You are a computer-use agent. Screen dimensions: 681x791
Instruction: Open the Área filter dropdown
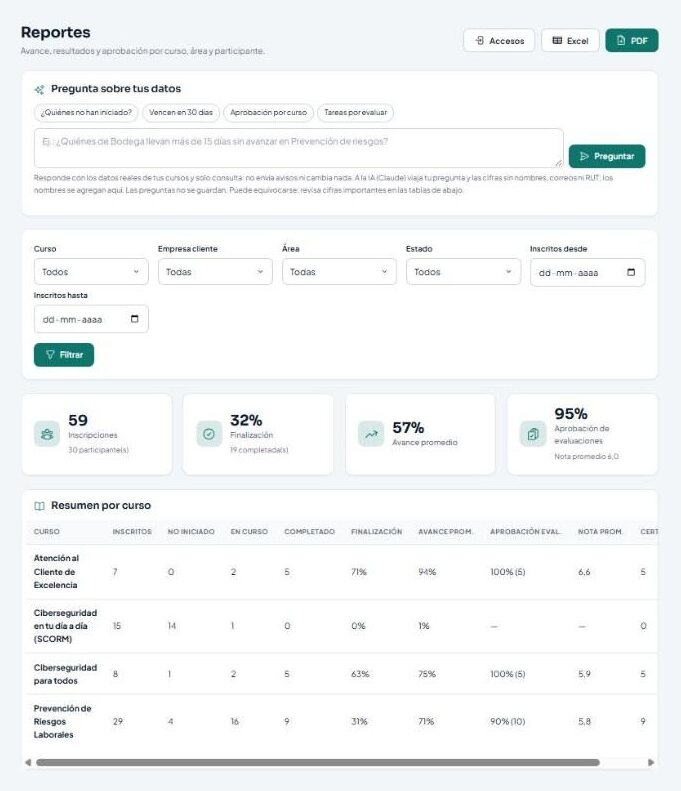pos(339,272)
